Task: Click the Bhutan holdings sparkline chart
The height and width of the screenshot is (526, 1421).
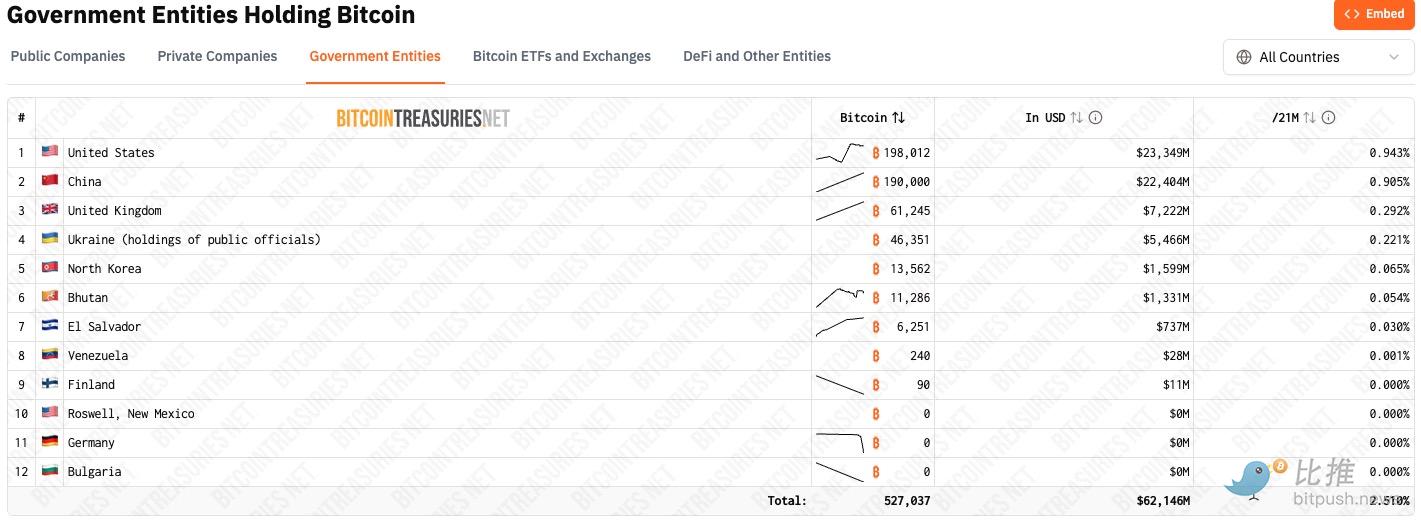Action: tap(840, 297)
